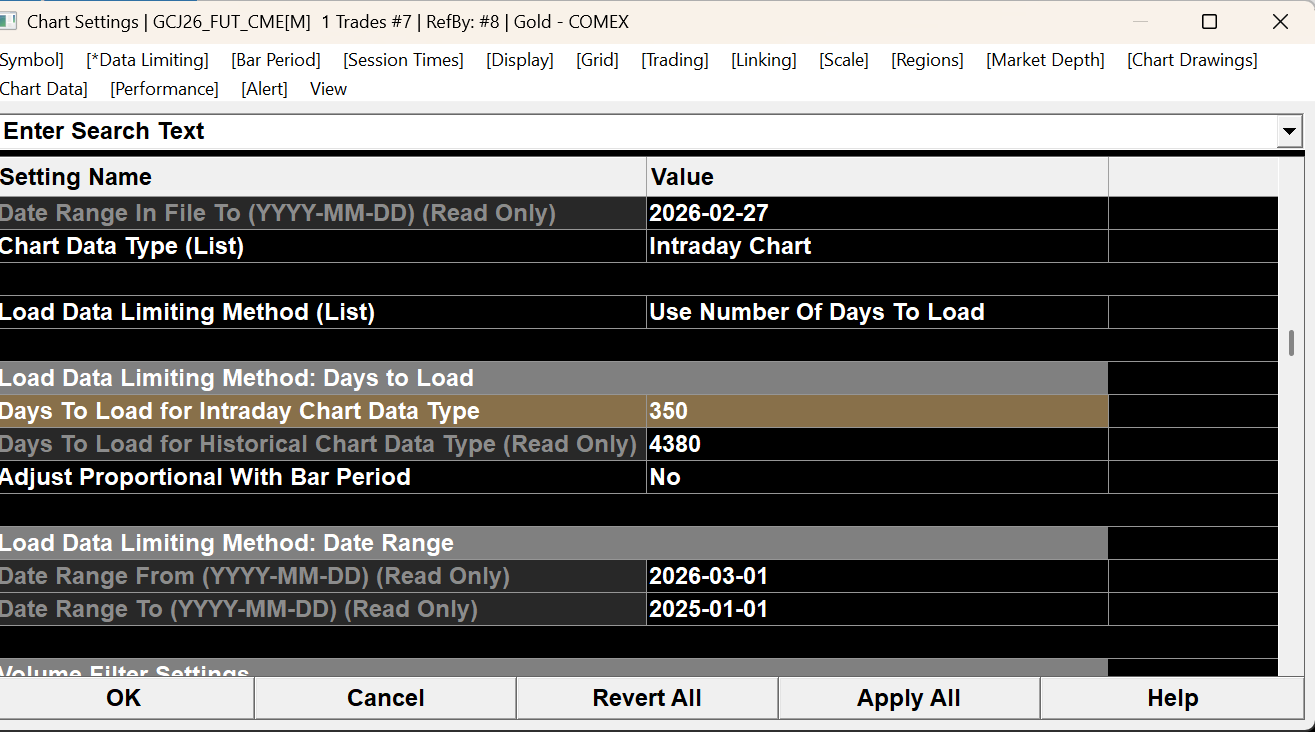Open the search text dropdown arrow
1315x732 pixels.
(x=1290, y=131)
